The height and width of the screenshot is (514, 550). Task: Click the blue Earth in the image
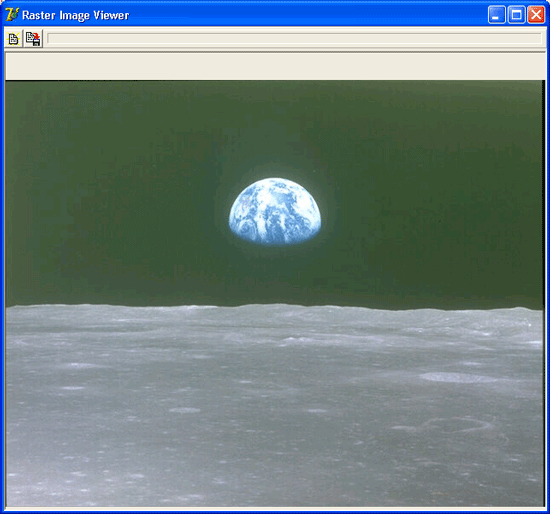[275, 211]
